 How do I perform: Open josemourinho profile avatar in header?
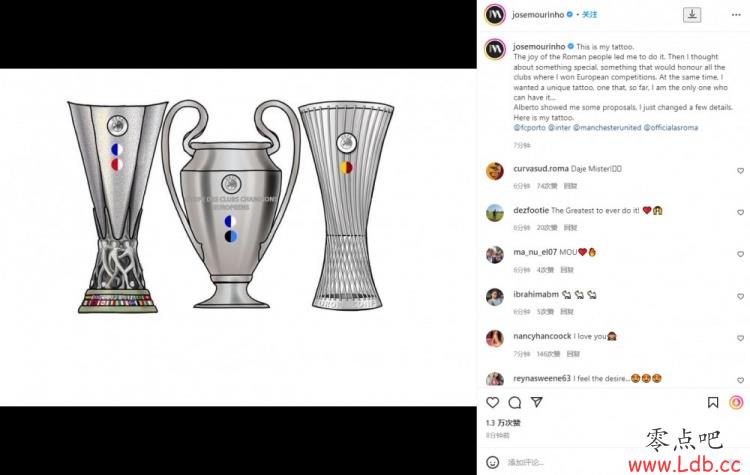click(495, 14)
